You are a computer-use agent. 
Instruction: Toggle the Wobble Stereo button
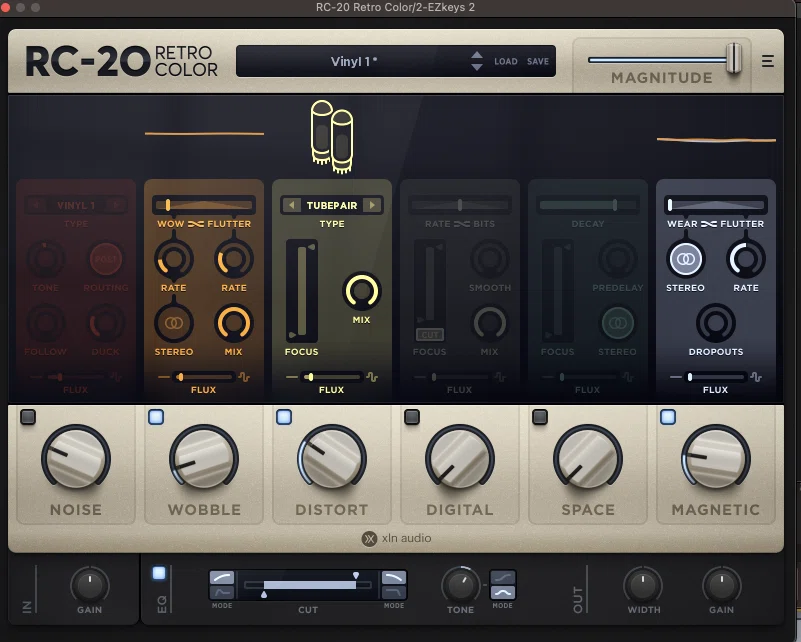[174, 323]
